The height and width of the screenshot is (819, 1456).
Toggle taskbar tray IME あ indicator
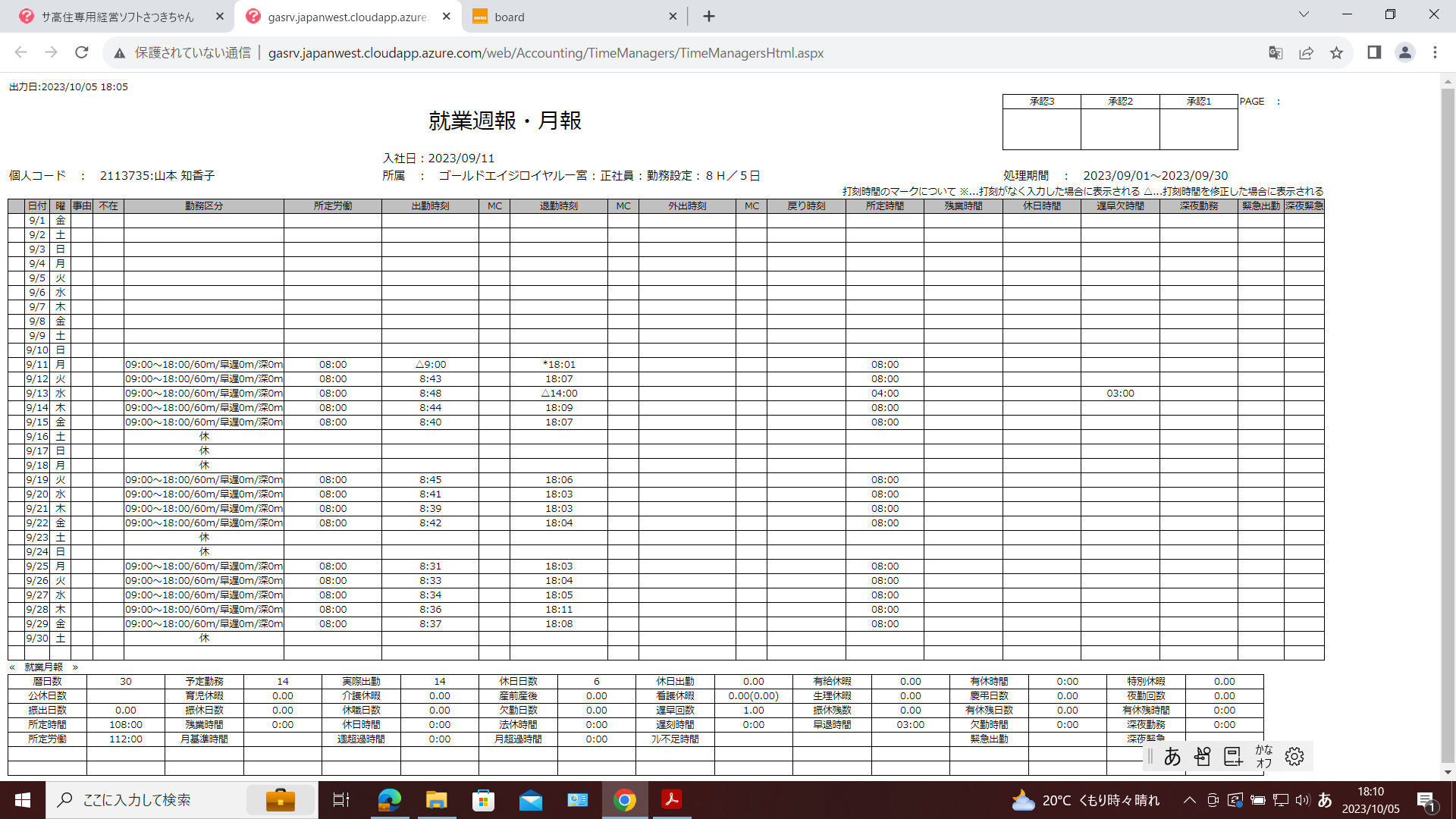(1325, 800)
